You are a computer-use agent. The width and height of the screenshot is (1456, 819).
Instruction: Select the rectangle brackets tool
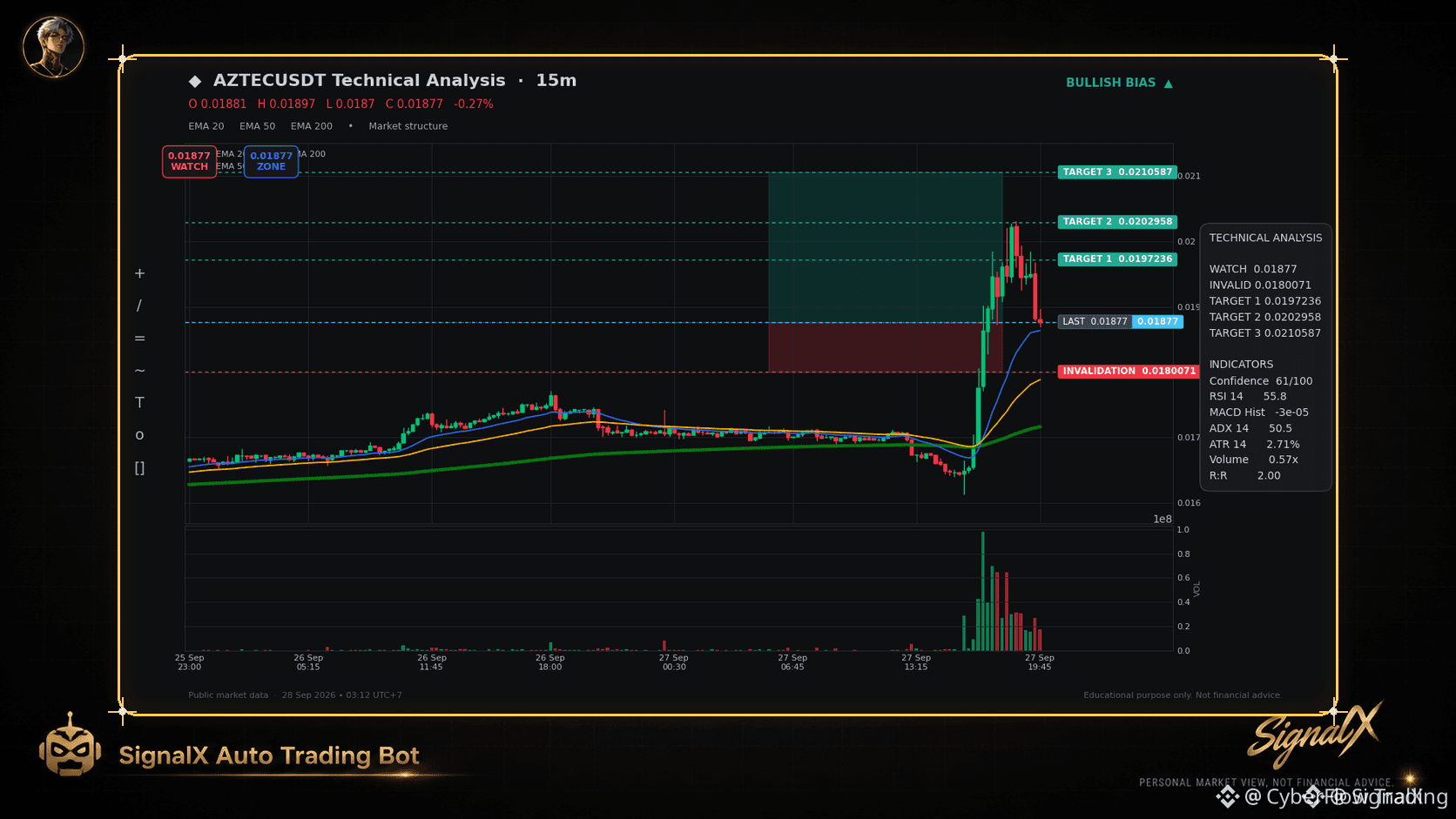click(x=139, y=467)
